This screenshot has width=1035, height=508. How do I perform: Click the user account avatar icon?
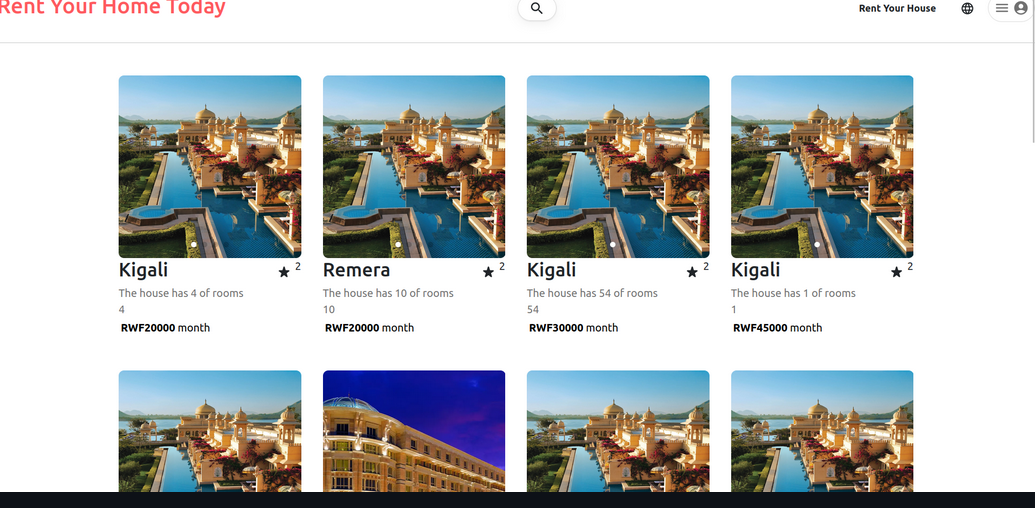point(1021,9)
